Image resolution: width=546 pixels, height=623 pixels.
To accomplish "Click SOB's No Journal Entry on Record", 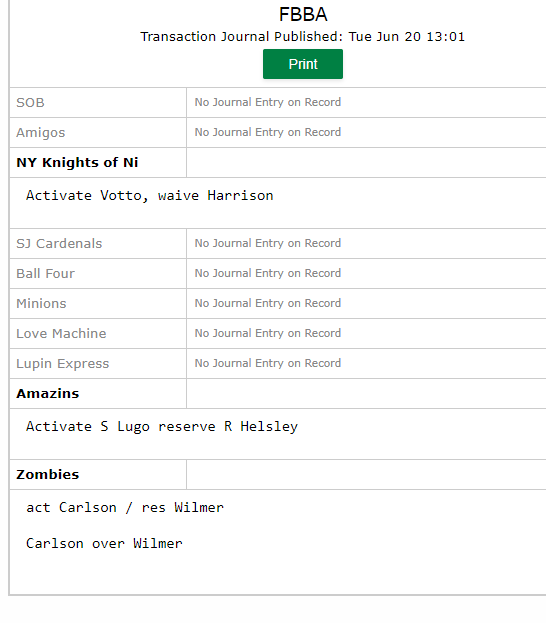I will (x=267, y=102).
